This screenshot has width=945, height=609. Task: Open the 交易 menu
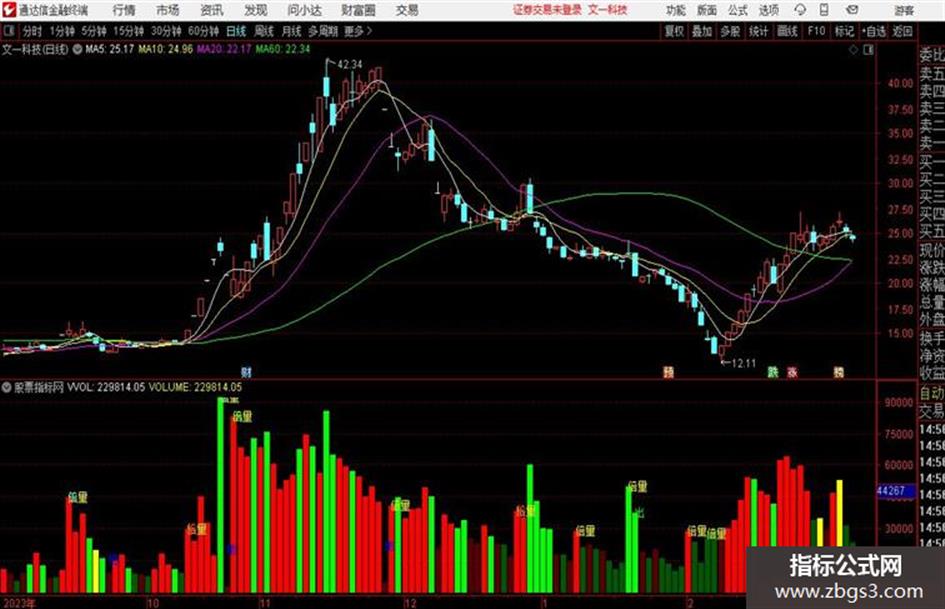click(x=407, y=10)
